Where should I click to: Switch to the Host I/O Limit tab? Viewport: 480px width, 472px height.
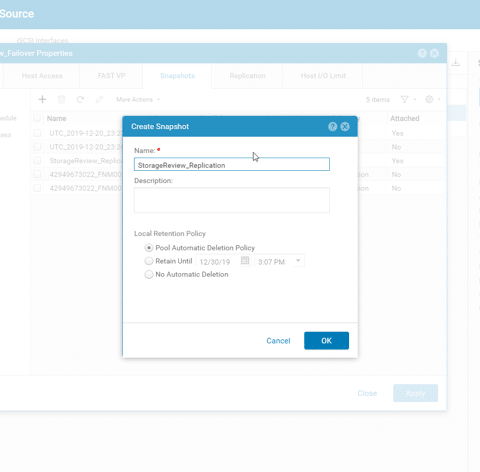click(x=323, y=76)
